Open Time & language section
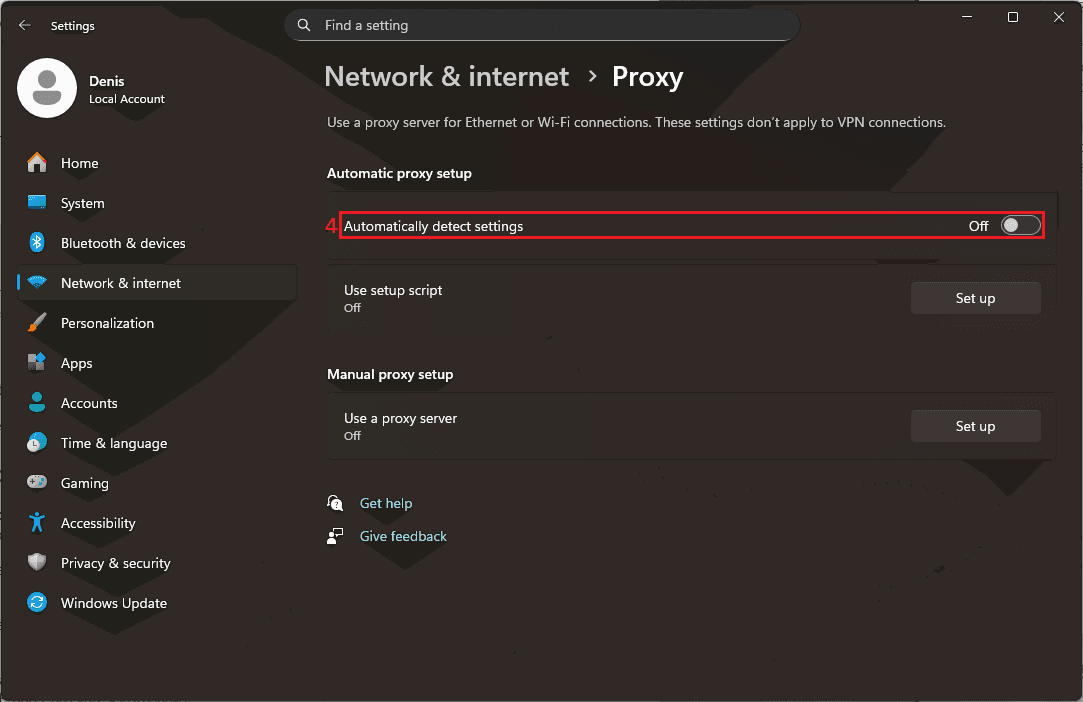Viewport: 1083px width, 702px height. (x=113, y=443)
